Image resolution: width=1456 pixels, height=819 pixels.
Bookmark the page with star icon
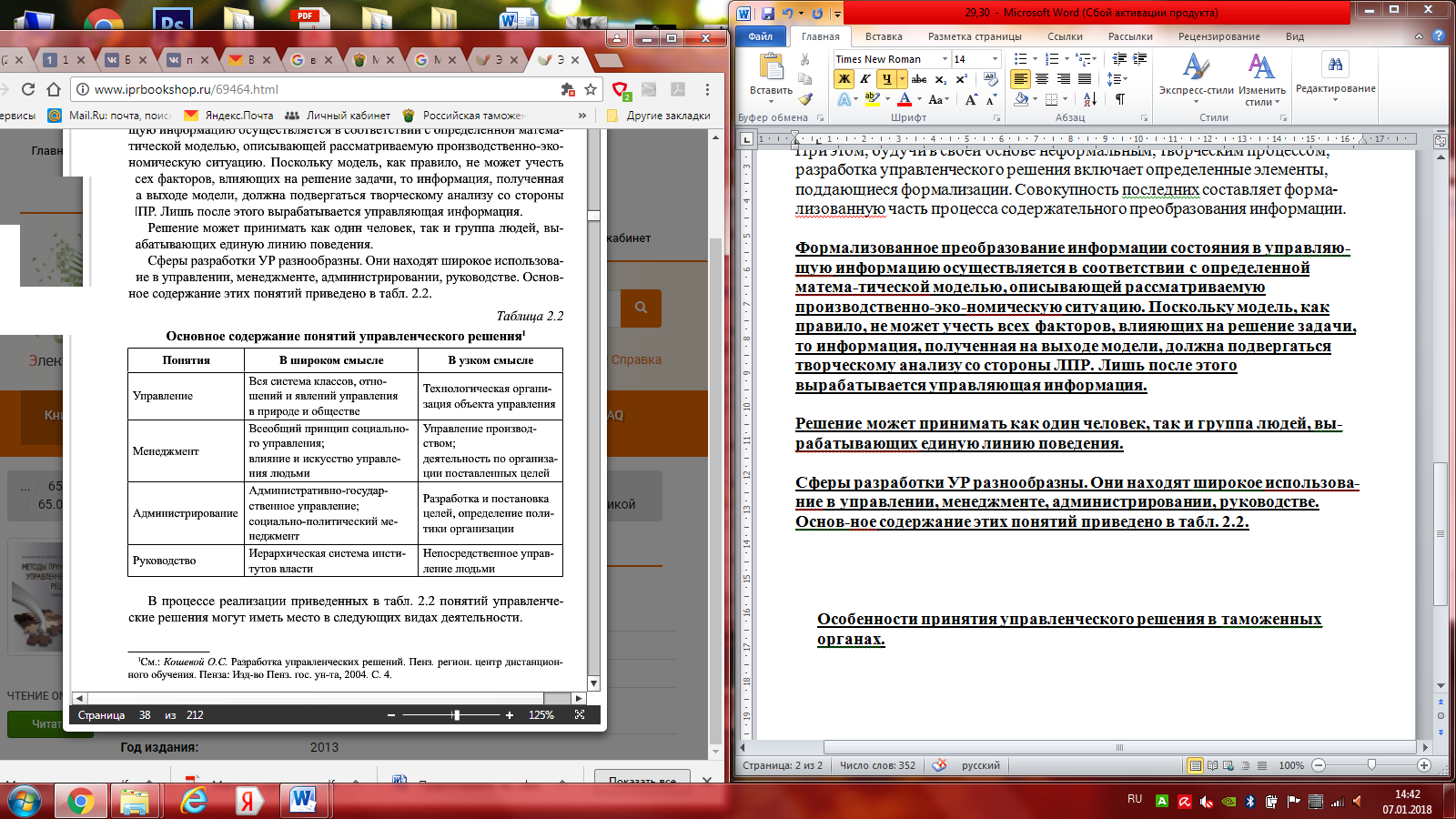point(591,89)
